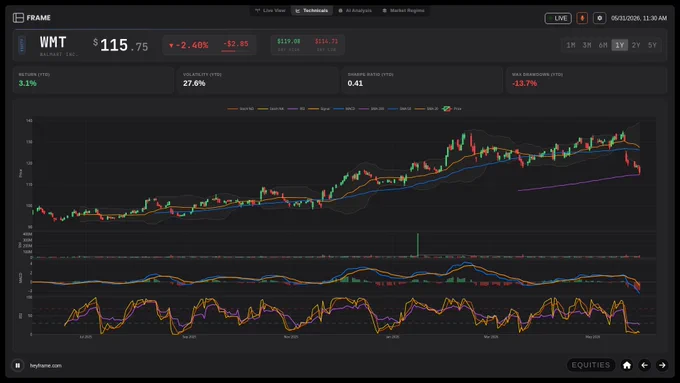This screenshot has width=680, height=383.
Task: Click the EQUITIES button
Action: (591, 365)
